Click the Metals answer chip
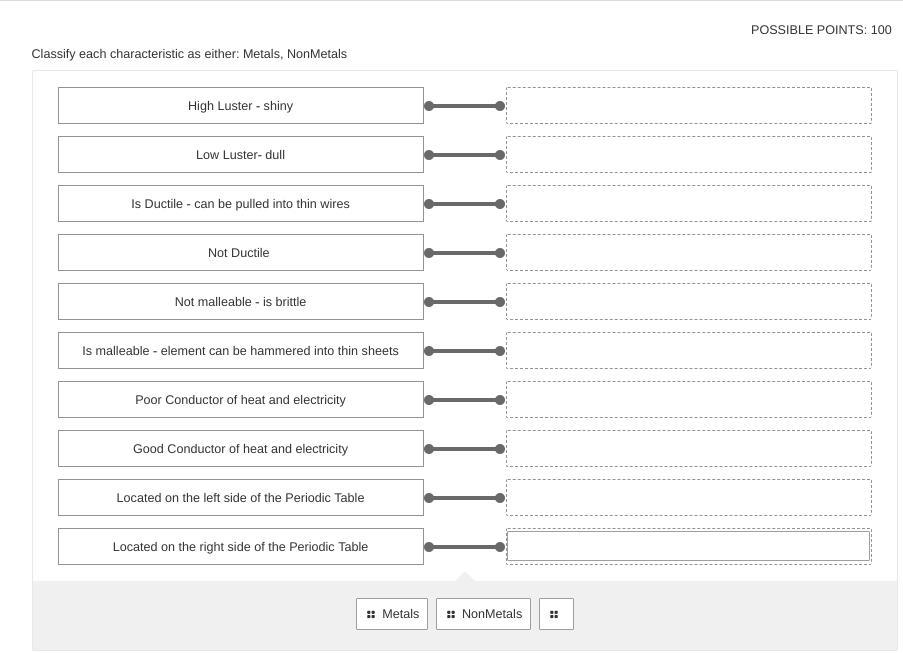This screenshot has height=653, width=903. click(392, 614)
